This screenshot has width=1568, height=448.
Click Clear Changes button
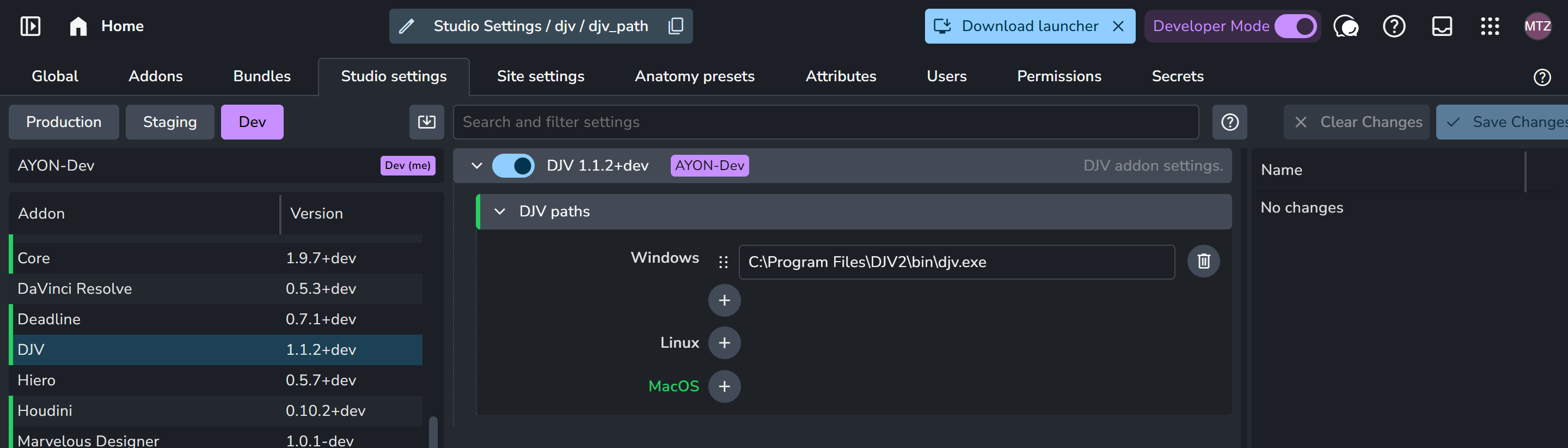[x=1356, y=122]
